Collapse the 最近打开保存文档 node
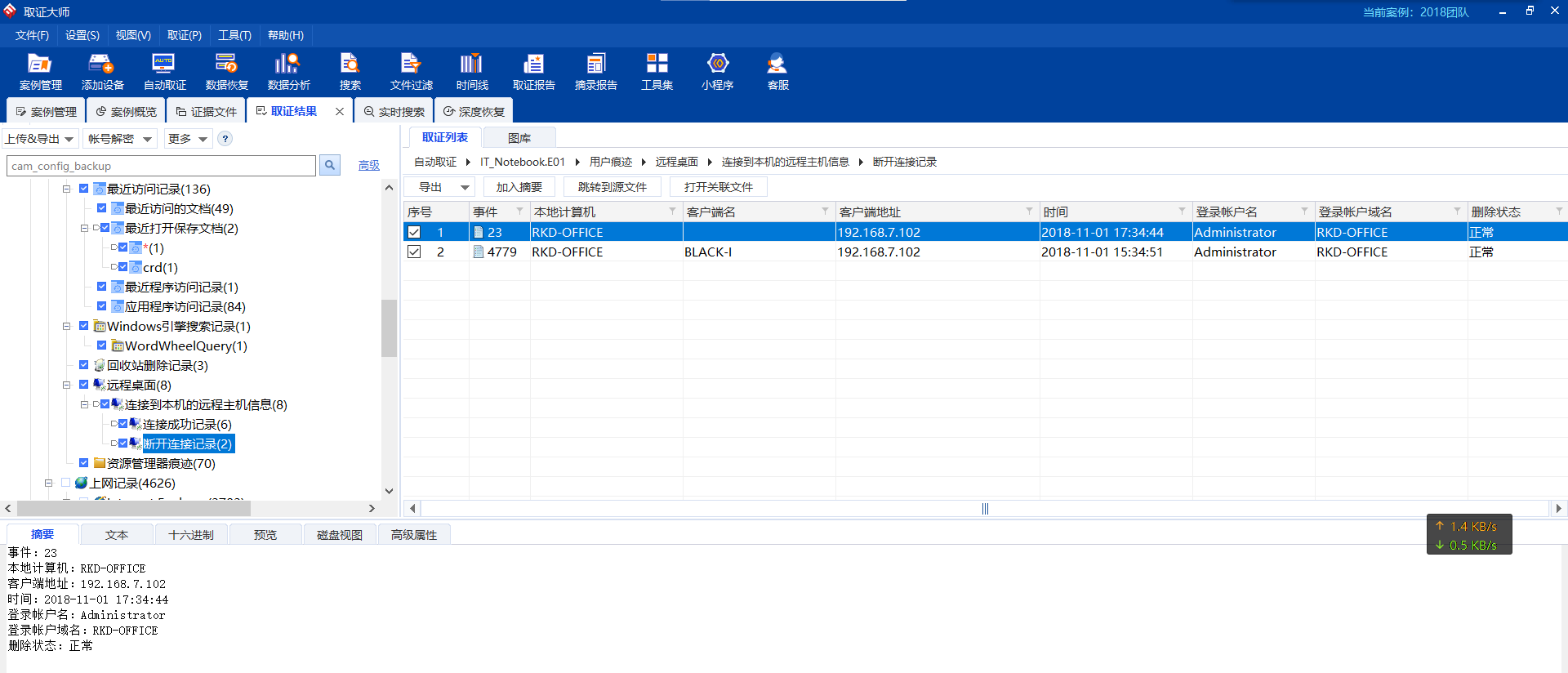The width and height of the screenshot is (1568, 673). 84,228
